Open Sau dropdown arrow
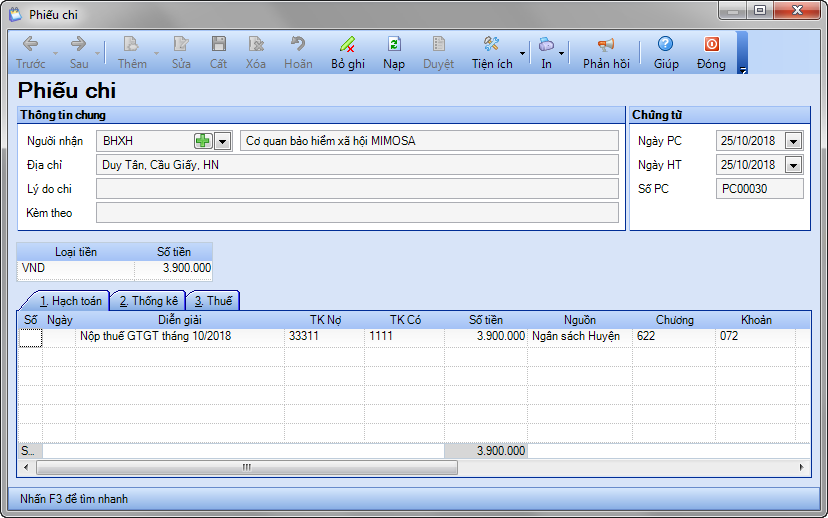Viewport: 828px width, 518px height. (x=97, y=53)
